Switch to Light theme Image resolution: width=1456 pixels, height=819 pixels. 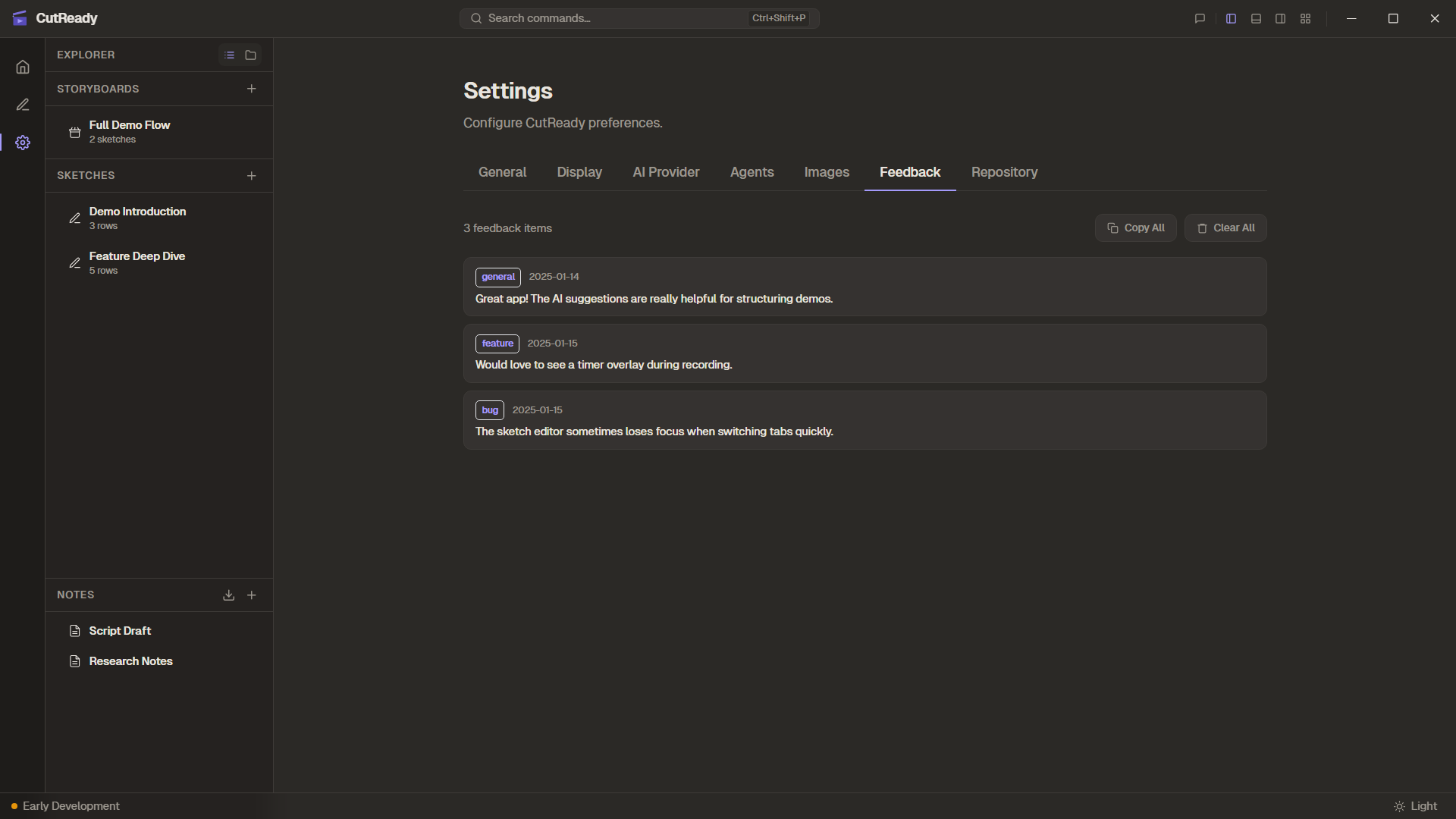click(x=1417, y=806)
